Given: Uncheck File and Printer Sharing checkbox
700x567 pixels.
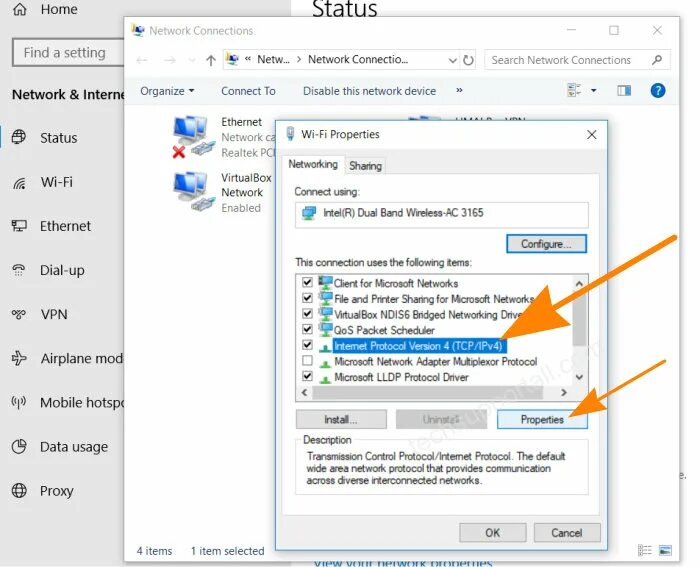Looking at the screenshot, I should tap(307, 298).
